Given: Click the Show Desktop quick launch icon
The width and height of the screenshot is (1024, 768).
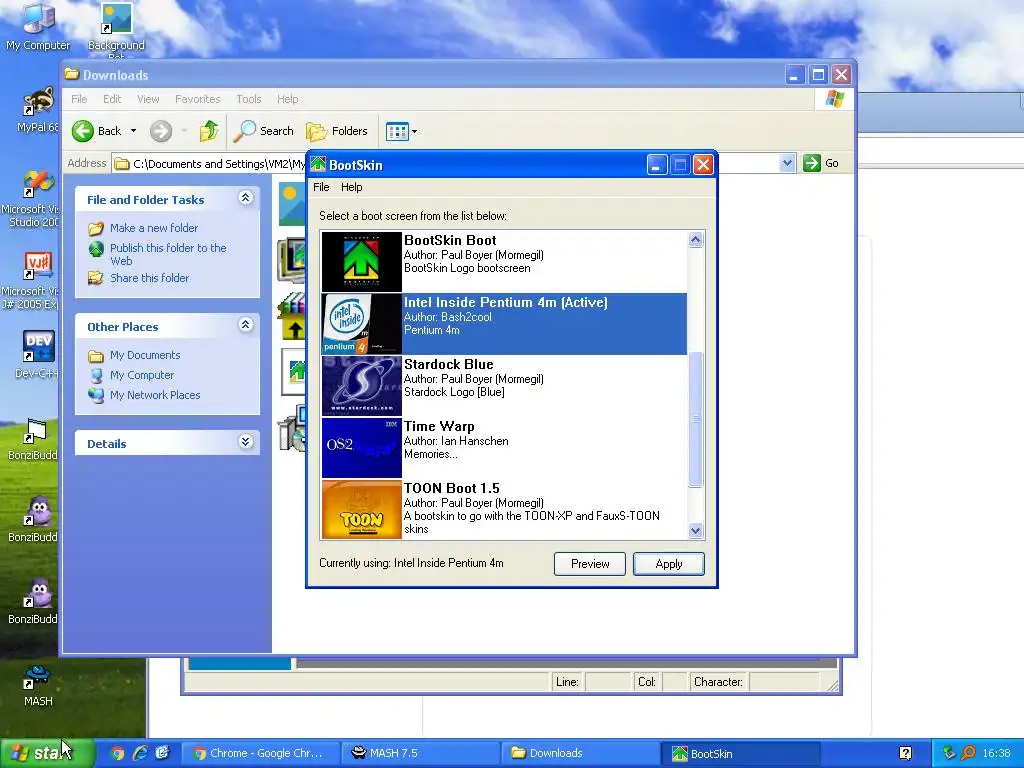Looking at the screenshot, I should click(x=162, y=753).
